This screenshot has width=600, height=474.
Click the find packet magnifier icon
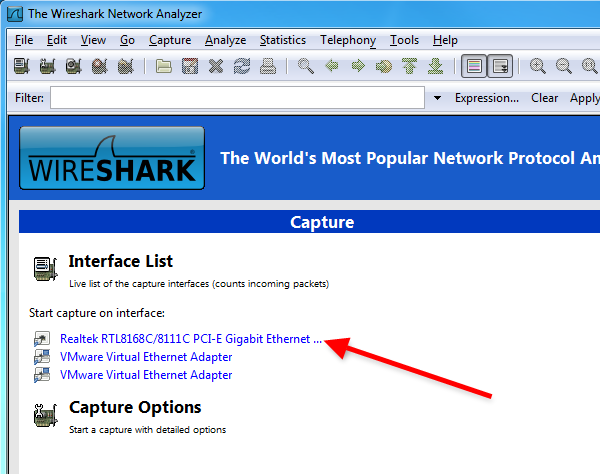point(306,67)
